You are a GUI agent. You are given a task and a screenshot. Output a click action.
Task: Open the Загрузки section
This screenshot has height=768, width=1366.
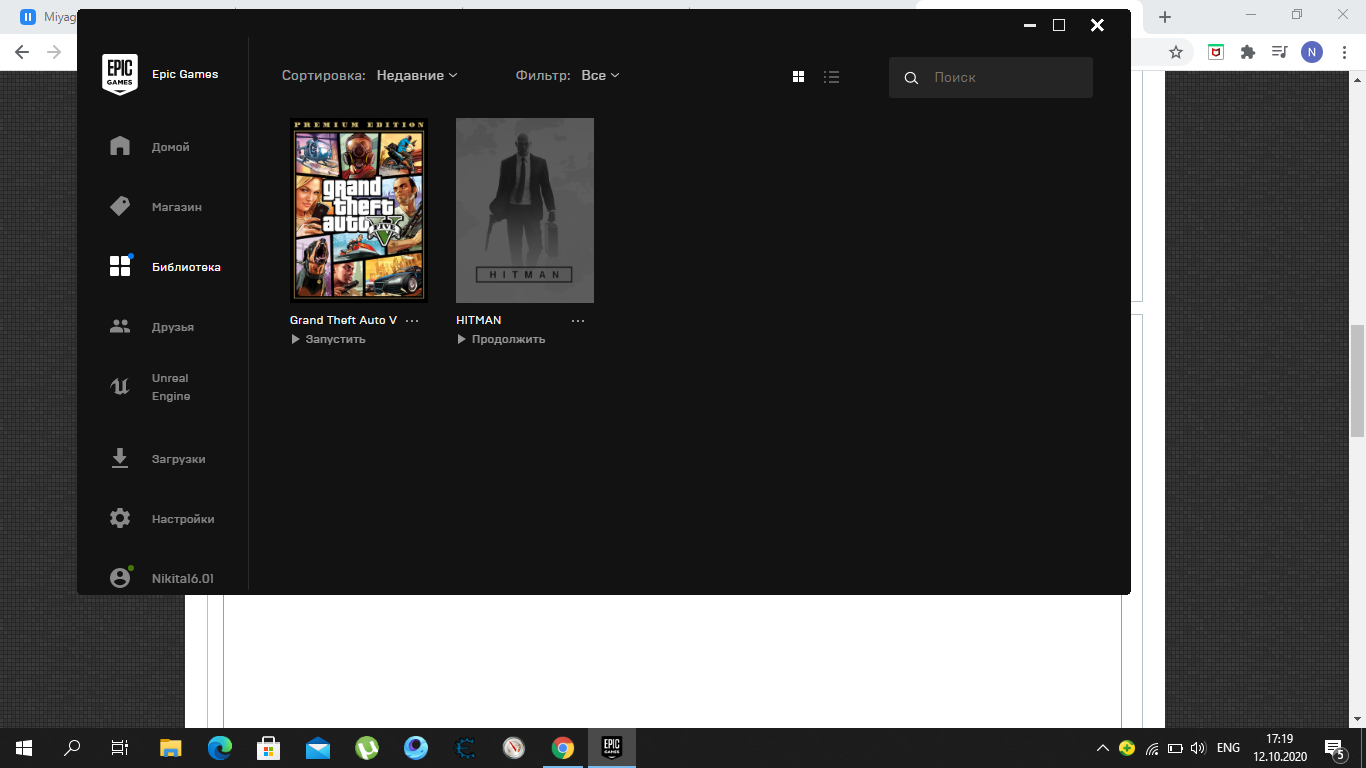click(178, 459)
